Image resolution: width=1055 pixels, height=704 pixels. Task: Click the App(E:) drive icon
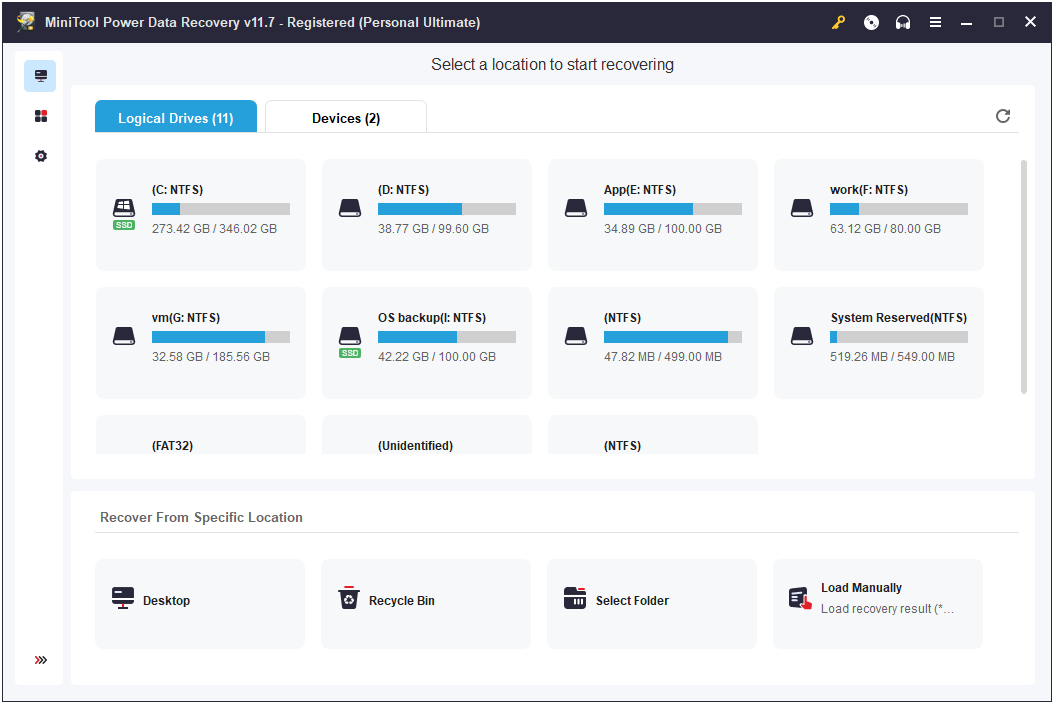point(576,208)
